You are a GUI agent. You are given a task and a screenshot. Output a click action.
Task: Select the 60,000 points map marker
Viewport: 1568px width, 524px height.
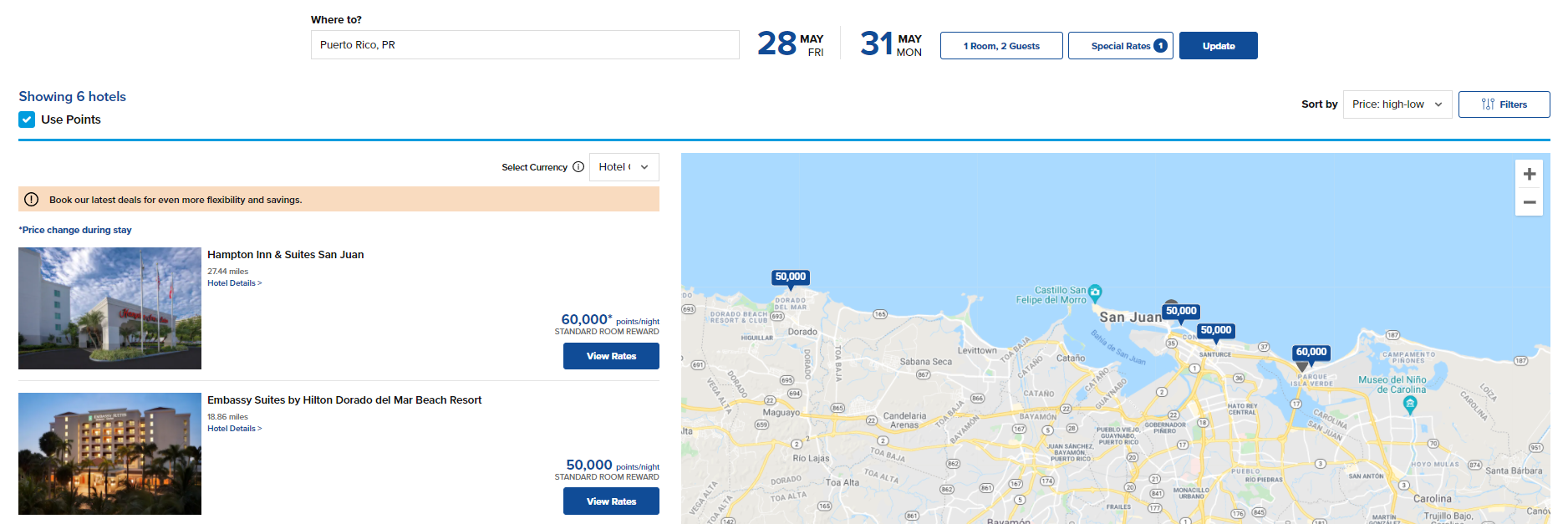(1311, 353)
